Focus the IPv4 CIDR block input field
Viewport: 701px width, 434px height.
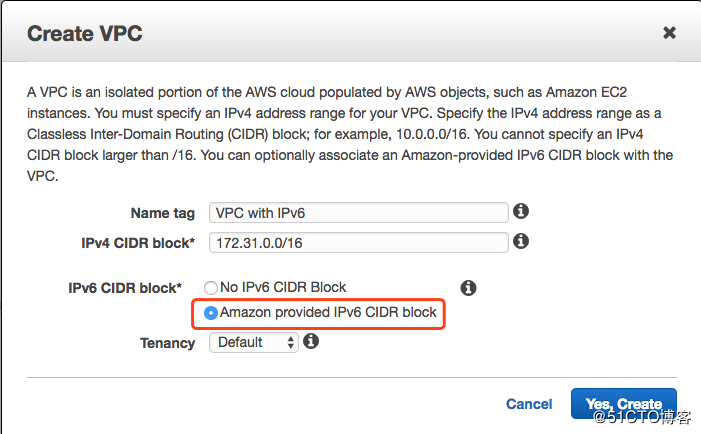[x=359, y=242]
